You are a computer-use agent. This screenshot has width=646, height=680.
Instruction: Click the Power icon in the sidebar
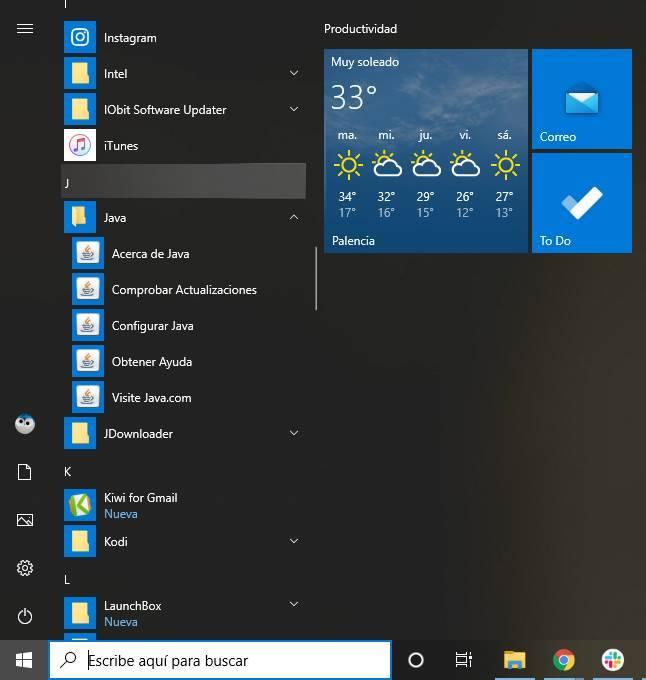(25, 616)
